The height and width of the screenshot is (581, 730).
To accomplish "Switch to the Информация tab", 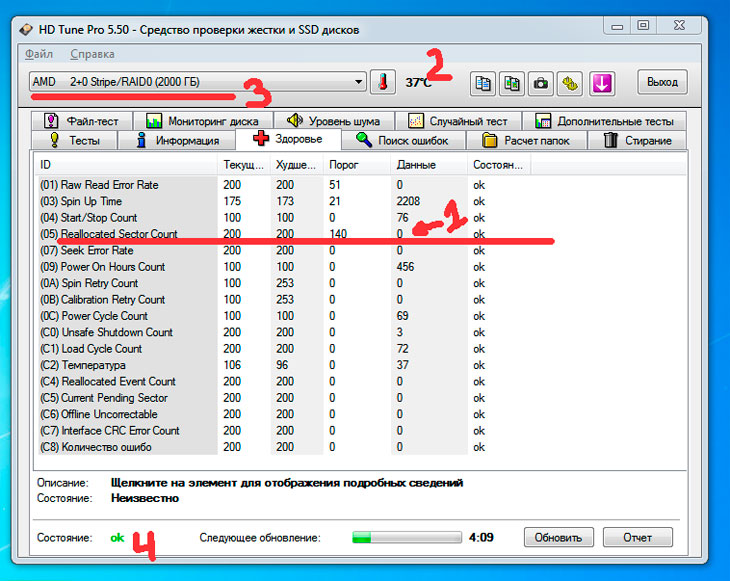I will point(177,140).
